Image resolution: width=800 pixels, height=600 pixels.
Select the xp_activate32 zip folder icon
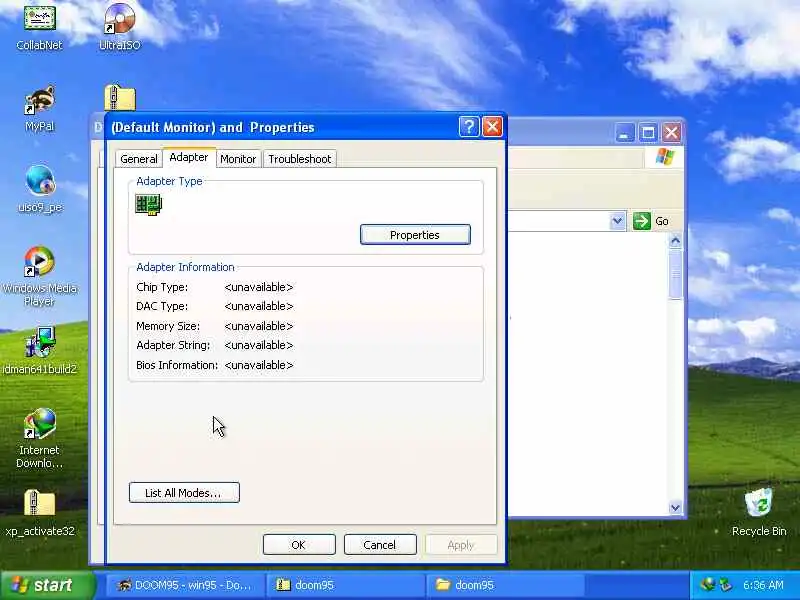[39, 513]
